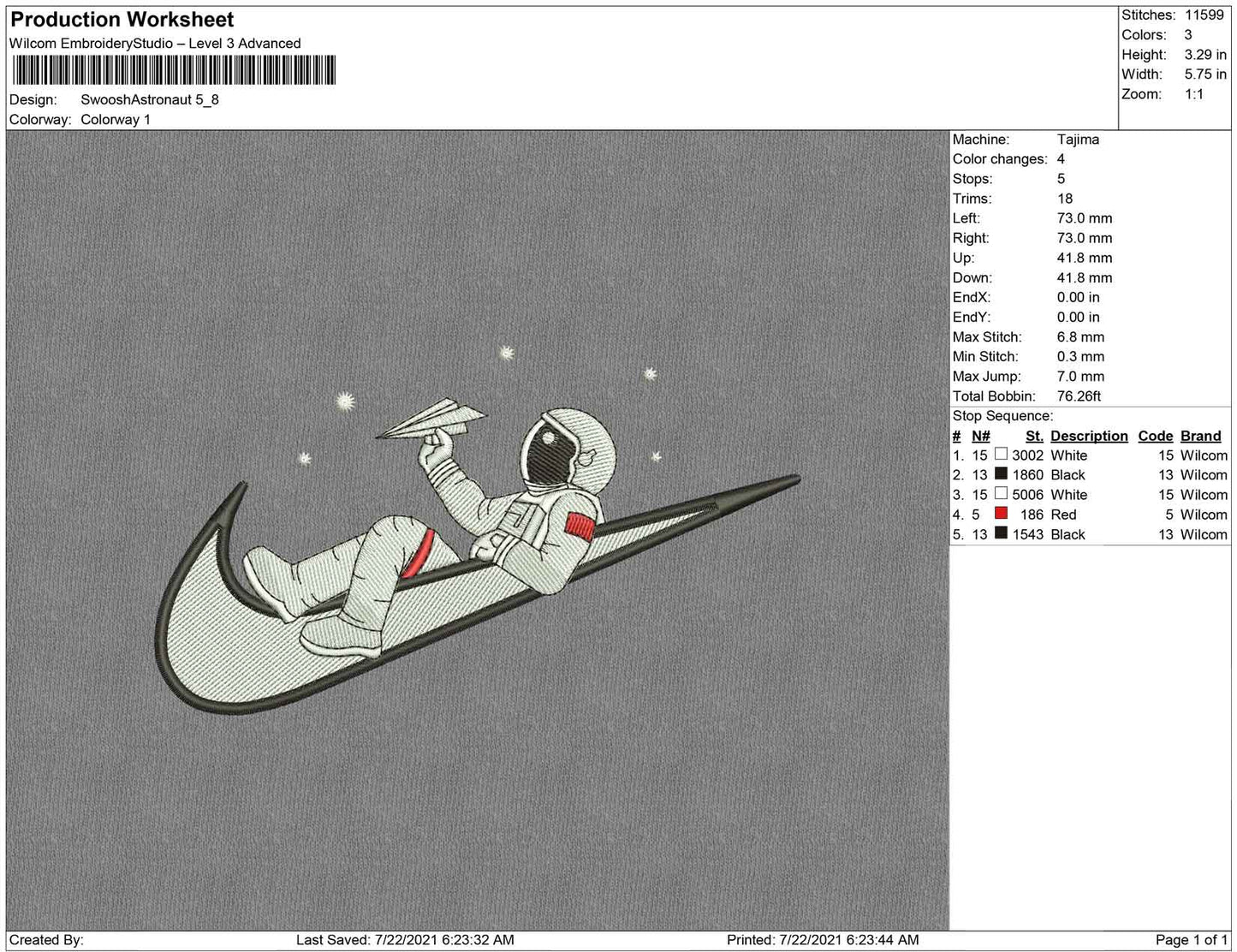This screenshot has height=952, width=1237.
Task: Click the 'Colorway 1' value
Action: (x=116, y=120)
